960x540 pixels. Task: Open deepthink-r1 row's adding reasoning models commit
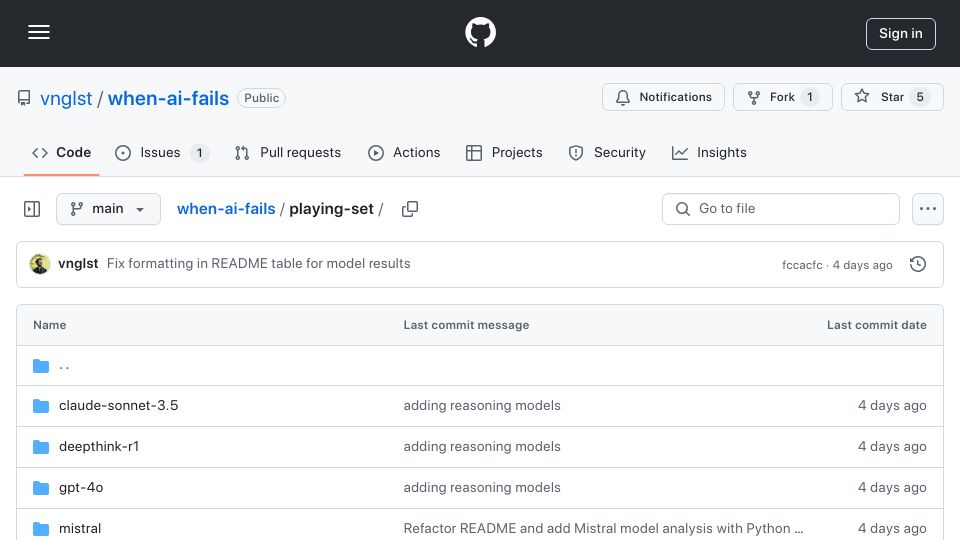pos(482,446)
